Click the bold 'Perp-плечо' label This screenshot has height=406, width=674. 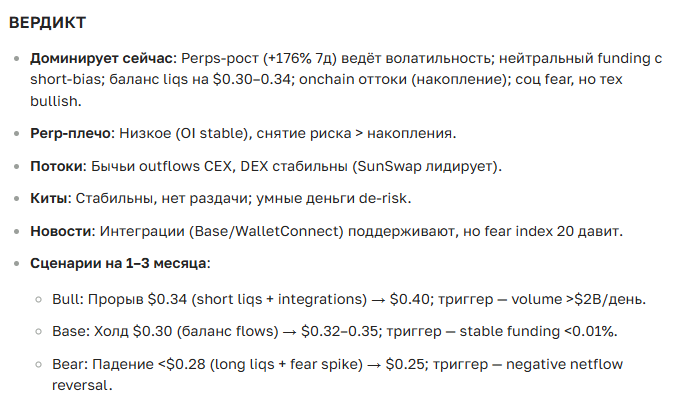[72, 133]
